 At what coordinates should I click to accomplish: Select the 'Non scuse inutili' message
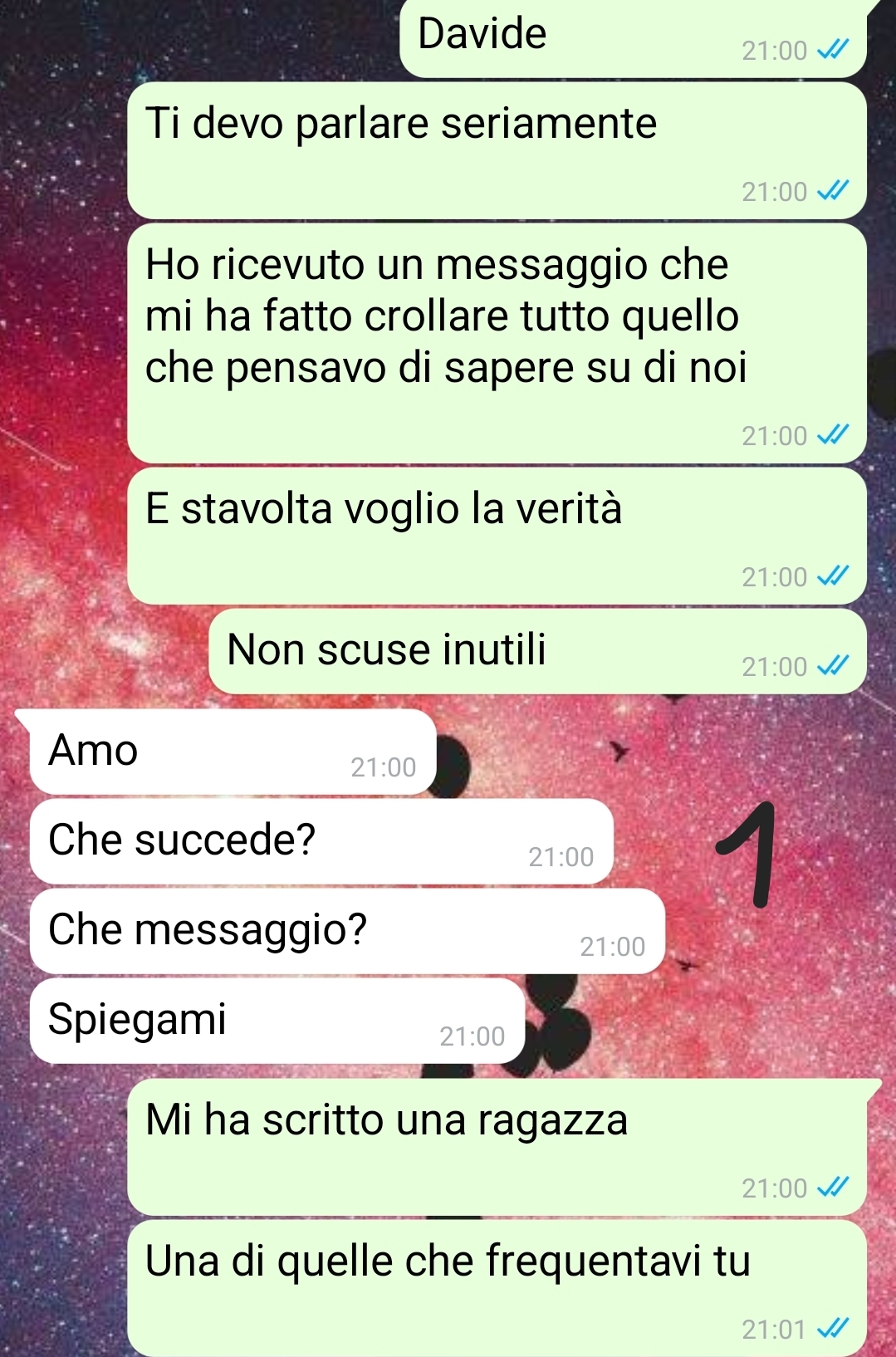pyautogui.click(x=537, y=652)
